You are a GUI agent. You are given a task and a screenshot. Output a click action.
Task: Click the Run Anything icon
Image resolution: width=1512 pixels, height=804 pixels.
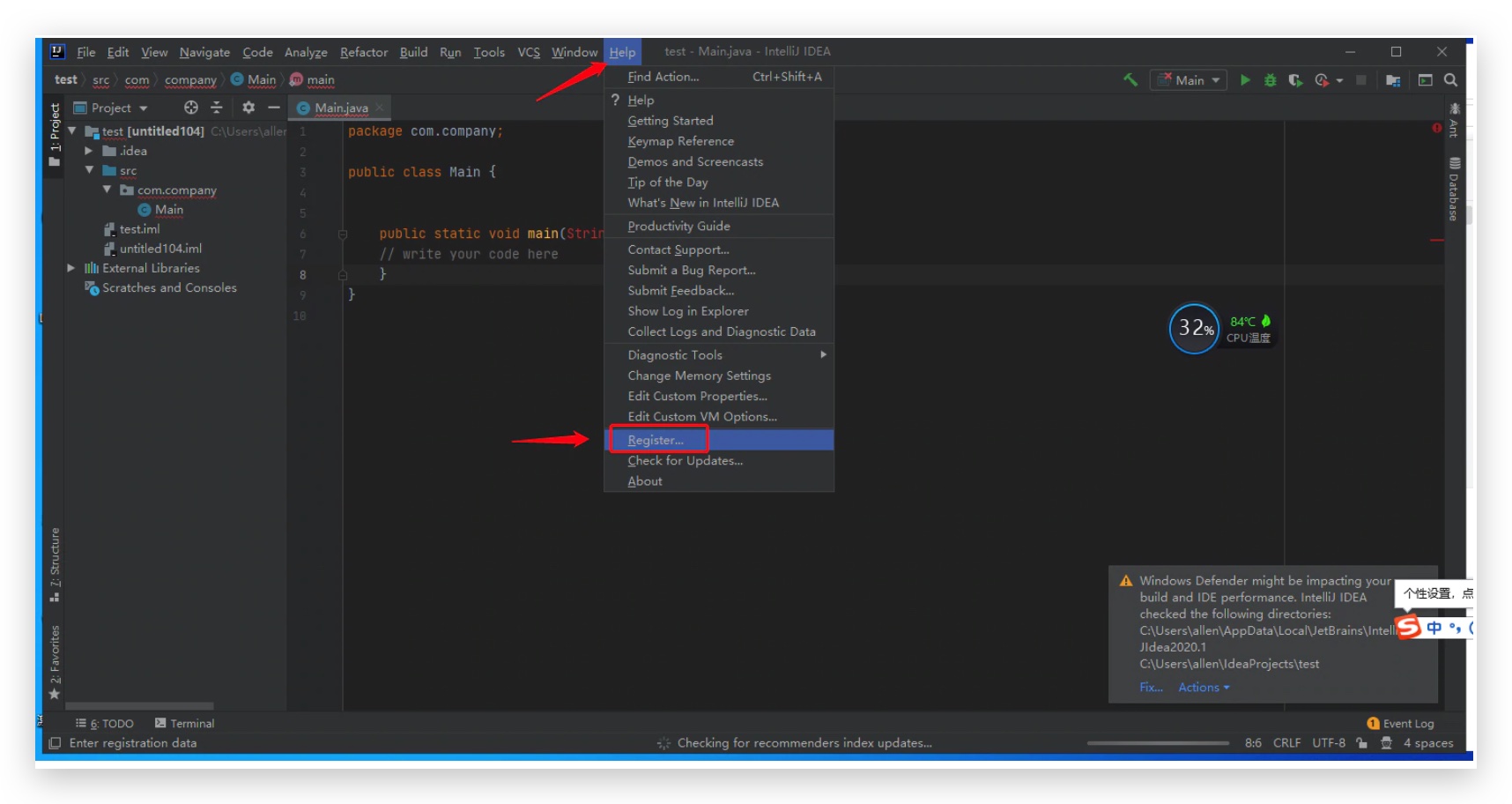coord(1425,80)
